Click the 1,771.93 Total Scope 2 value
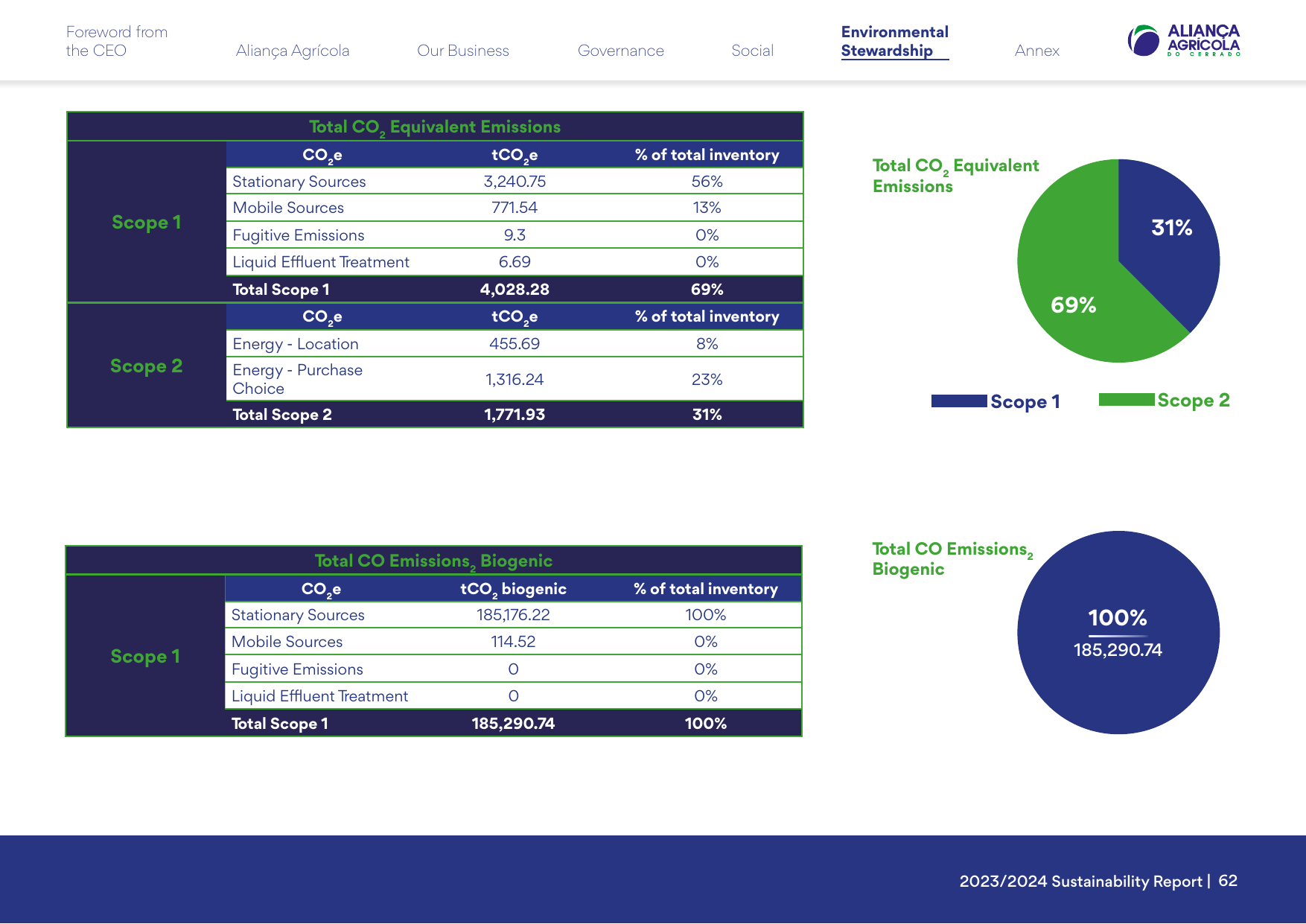The width and height of the screenshot is (1306, 924). coord(515,415)
